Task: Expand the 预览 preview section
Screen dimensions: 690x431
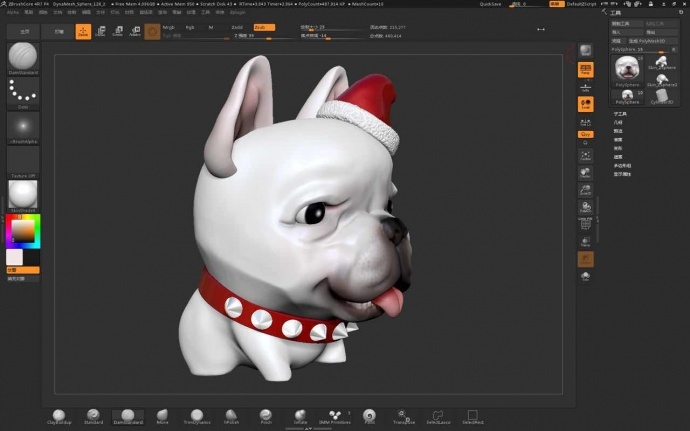Action: (x=618, y=131)
